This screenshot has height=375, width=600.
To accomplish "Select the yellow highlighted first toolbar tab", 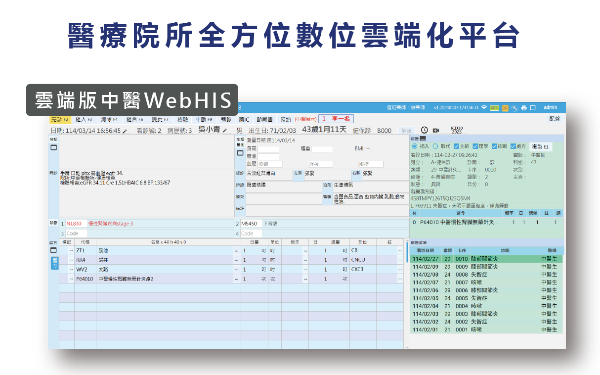I will pos(60,120).
